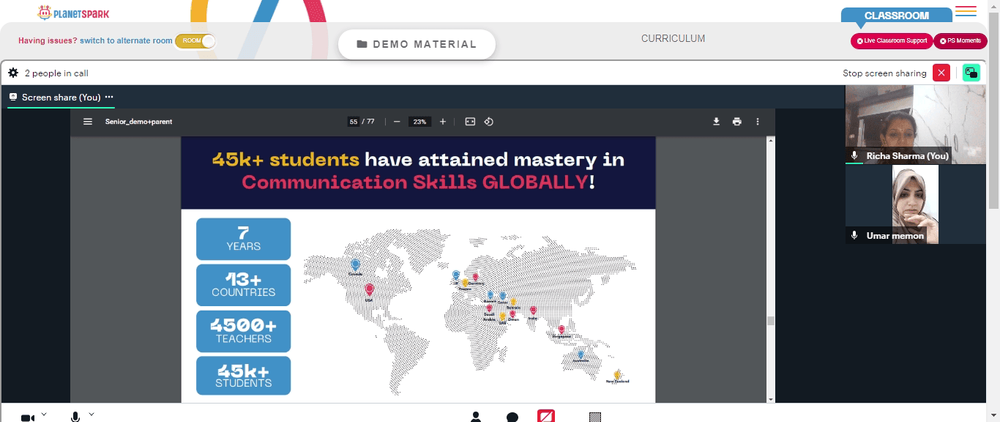
Task: Print the PDF using printer icon
Action: click(737, 122)
